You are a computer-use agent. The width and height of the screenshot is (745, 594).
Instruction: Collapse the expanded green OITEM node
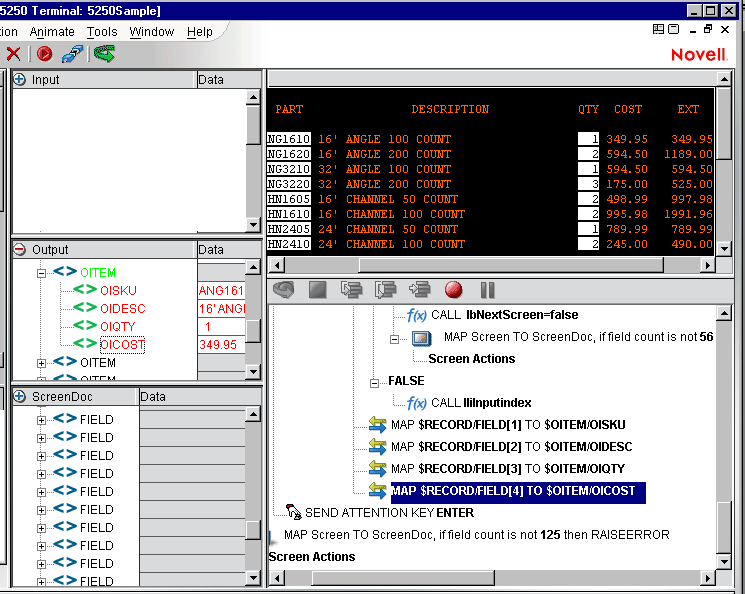click(x=42, y=272)
